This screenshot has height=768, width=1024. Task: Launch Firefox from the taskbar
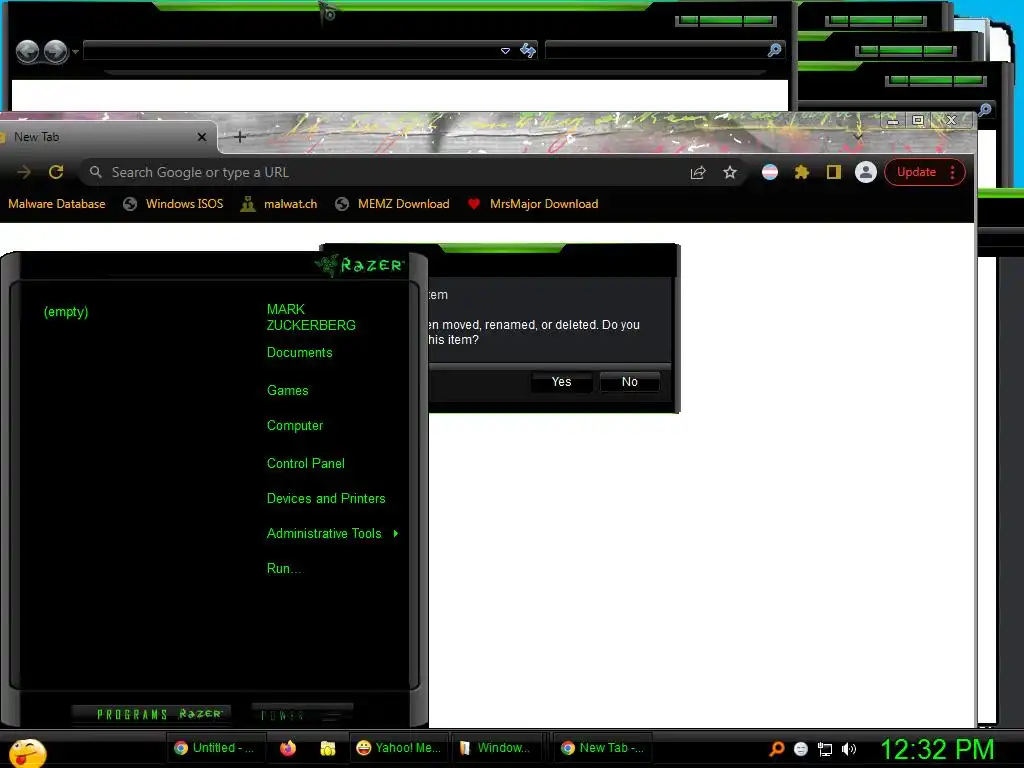pos(288,748)
